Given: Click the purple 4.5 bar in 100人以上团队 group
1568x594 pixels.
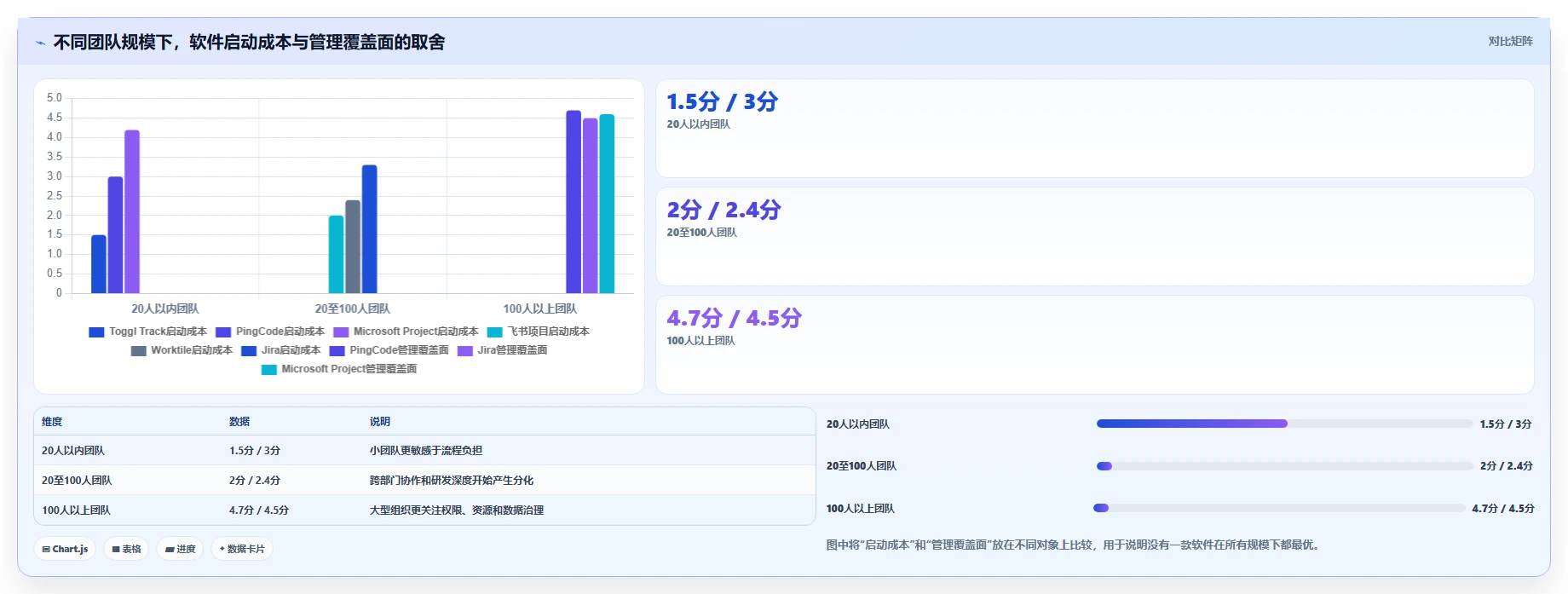Looking at the screenshot, I should pos(591,205).
